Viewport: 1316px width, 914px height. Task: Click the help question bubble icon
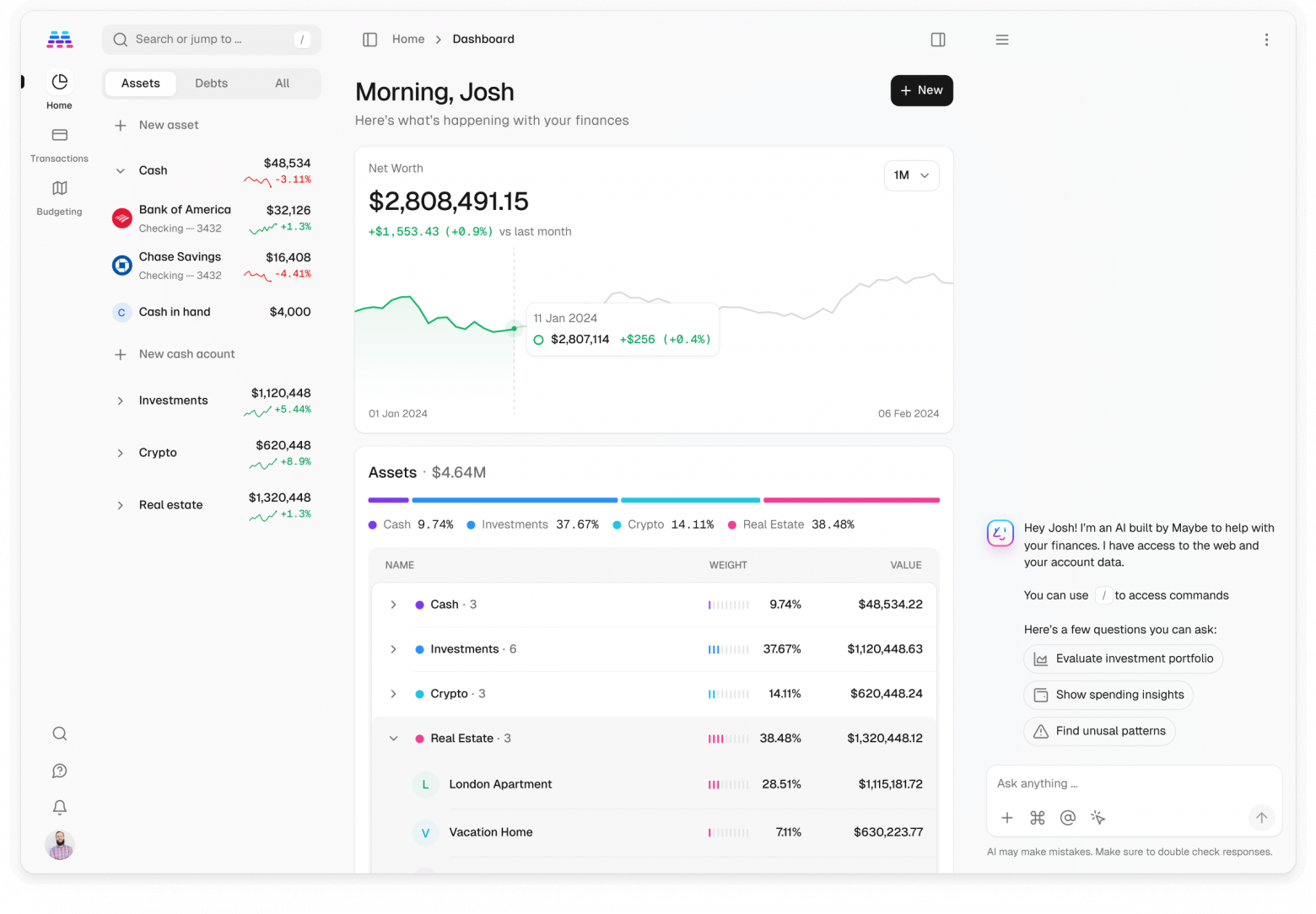point(59,770)
